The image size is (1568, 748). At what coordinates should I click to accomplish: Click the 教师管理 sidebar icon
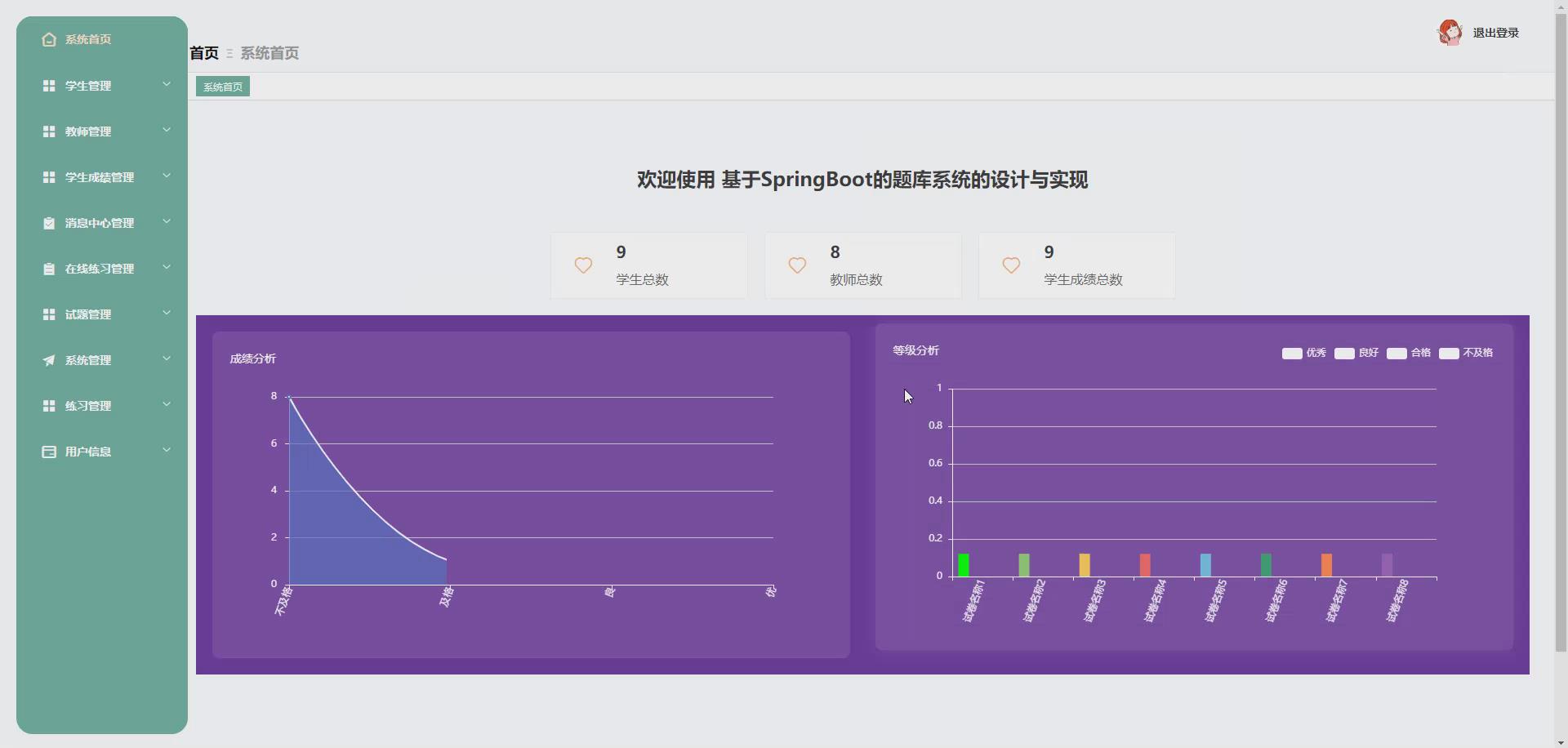pyautogui.click(x=48, y=131)
